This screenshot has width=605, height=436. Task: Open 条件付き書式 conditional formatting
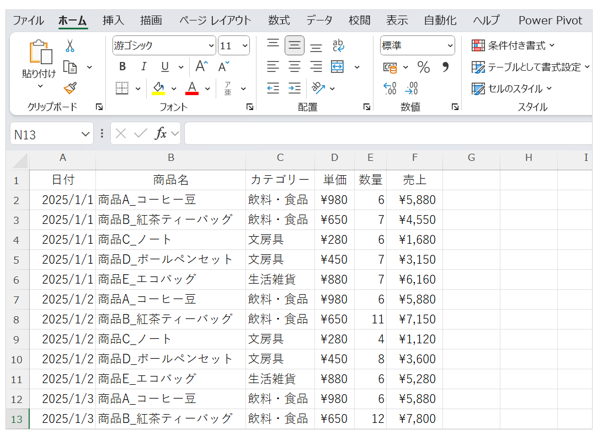click(513, 46)
